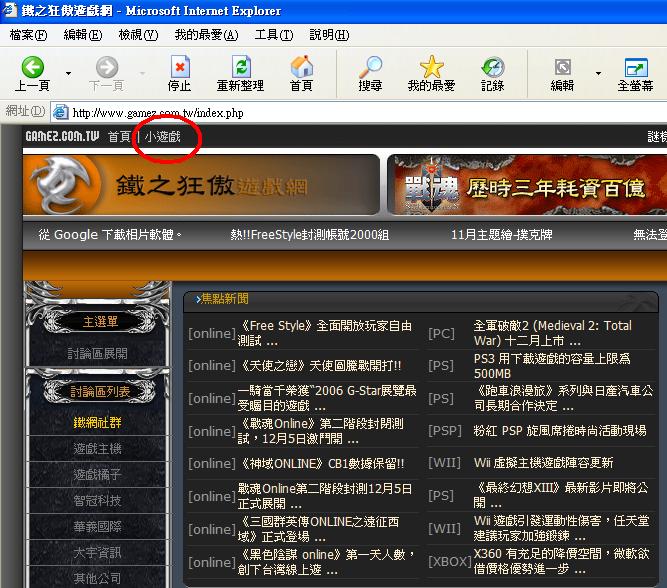
Task: Click the [PSP] category tag
Action: tap(445, 431)
